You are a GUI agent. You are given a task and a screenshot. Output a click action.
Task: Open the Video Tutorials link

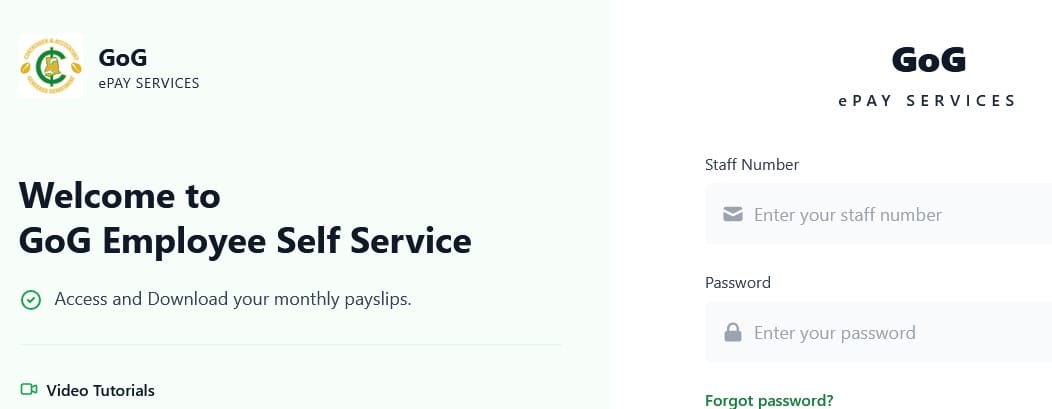click(100, 390)
